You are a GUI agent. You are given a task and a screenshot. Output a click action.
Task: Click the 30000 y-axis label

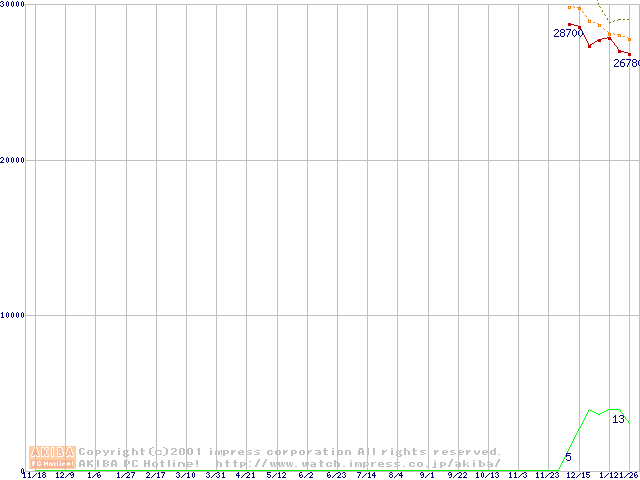(x=13, y=5)
